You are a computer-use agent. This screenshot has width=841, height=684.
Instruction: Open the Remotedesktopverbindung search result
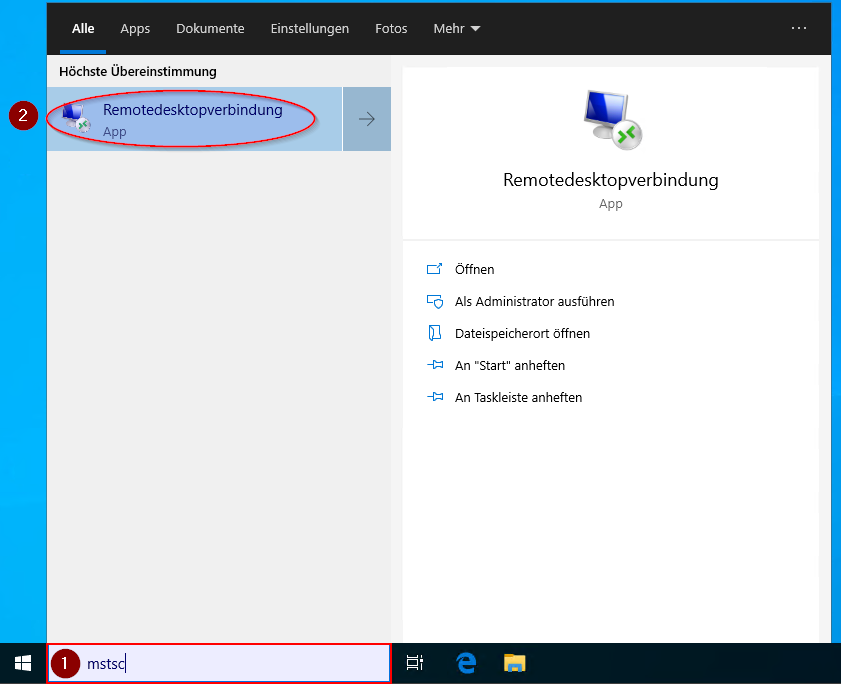click(193, 119)
